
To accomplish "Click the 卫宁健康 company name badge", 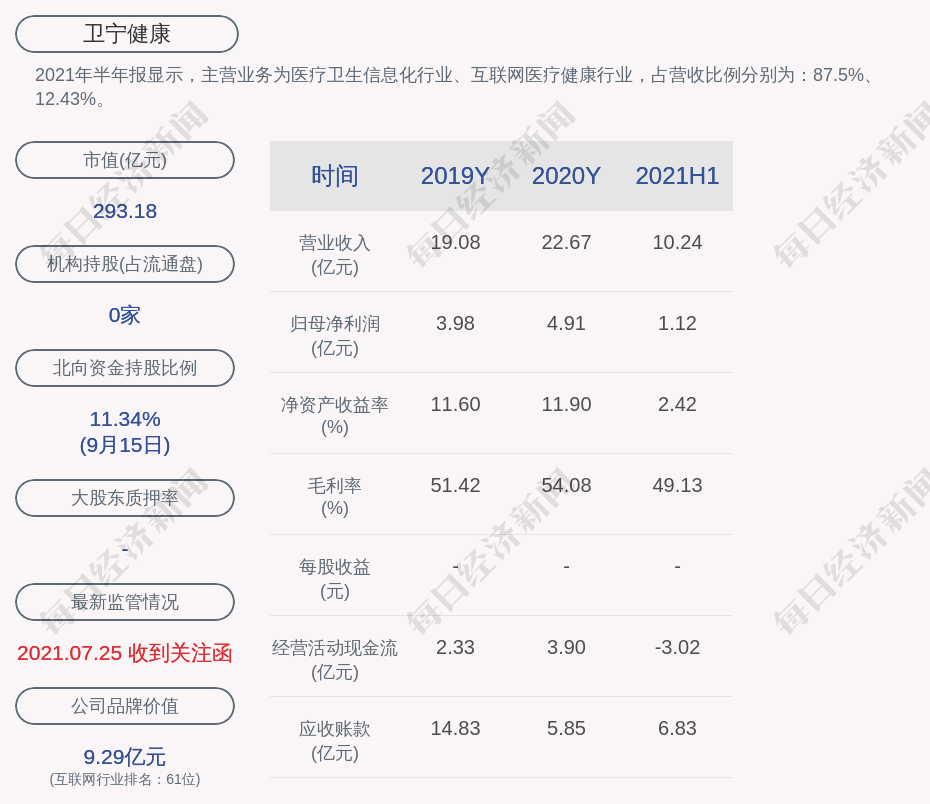I will (126, 34).
